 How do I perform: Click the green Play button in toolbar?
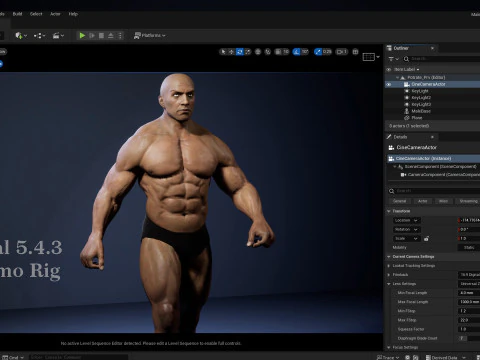click(x=82, y=35)
